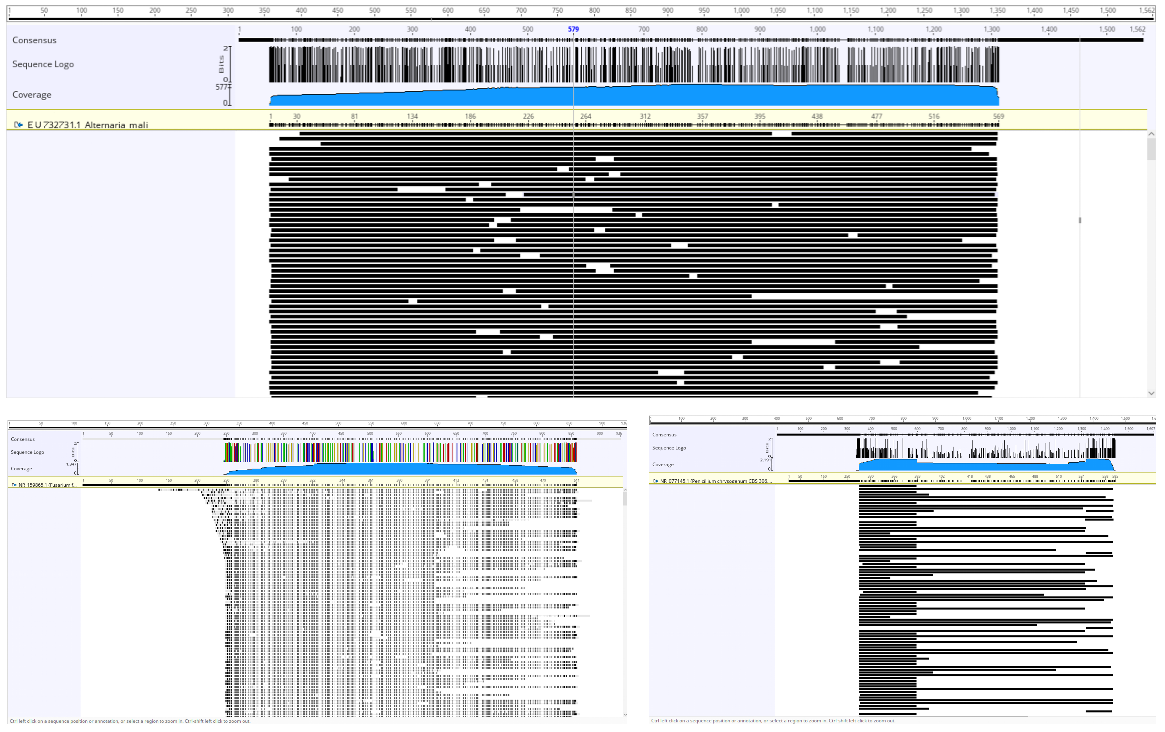Click the vertical scrollbar thumb in top panel
1165x732 pixels.
(x=1151, y=149)
